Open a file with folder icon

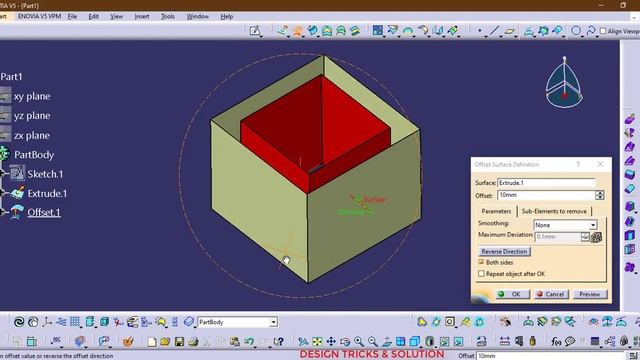point(165,341)
